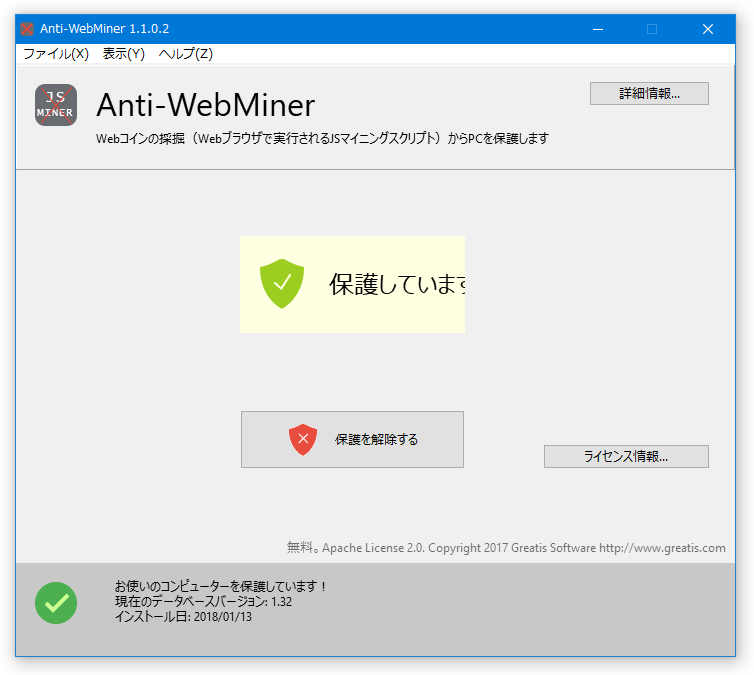The height and width of the screenshot is (675, 754).
Task: Open the 表示(Y) menu
Action: click(x=124, y=54)
